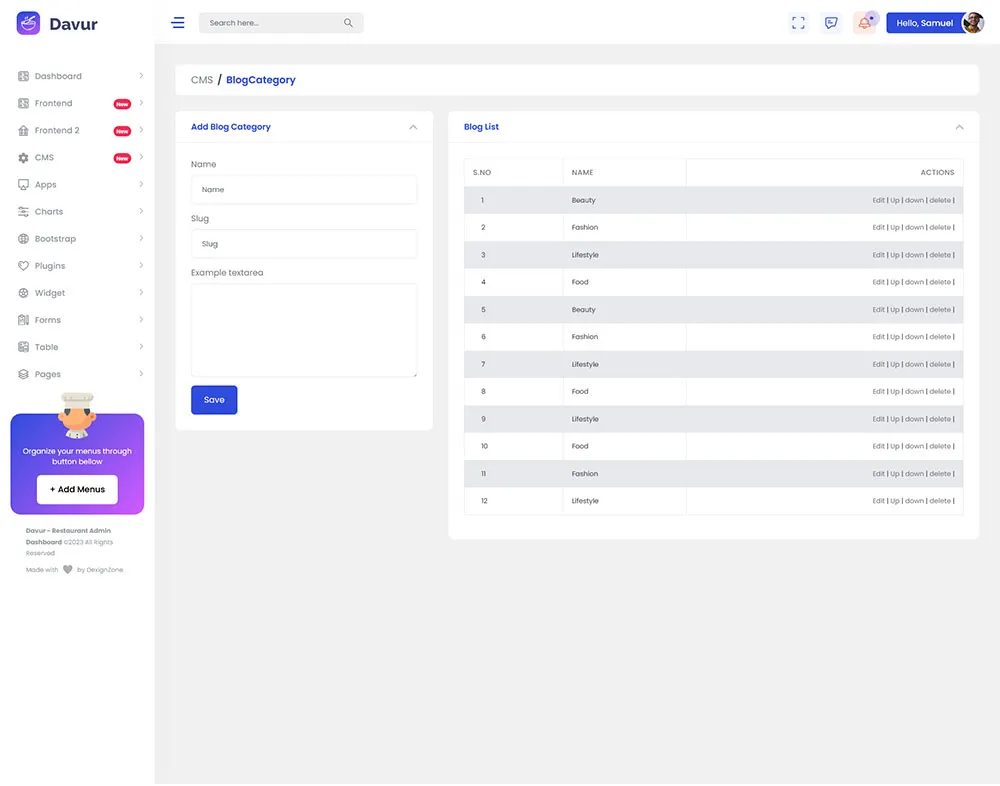Click Samuel's profile avatar
Image resolution: width=1000 pixels, height=786 pixels.
[973, 23]
